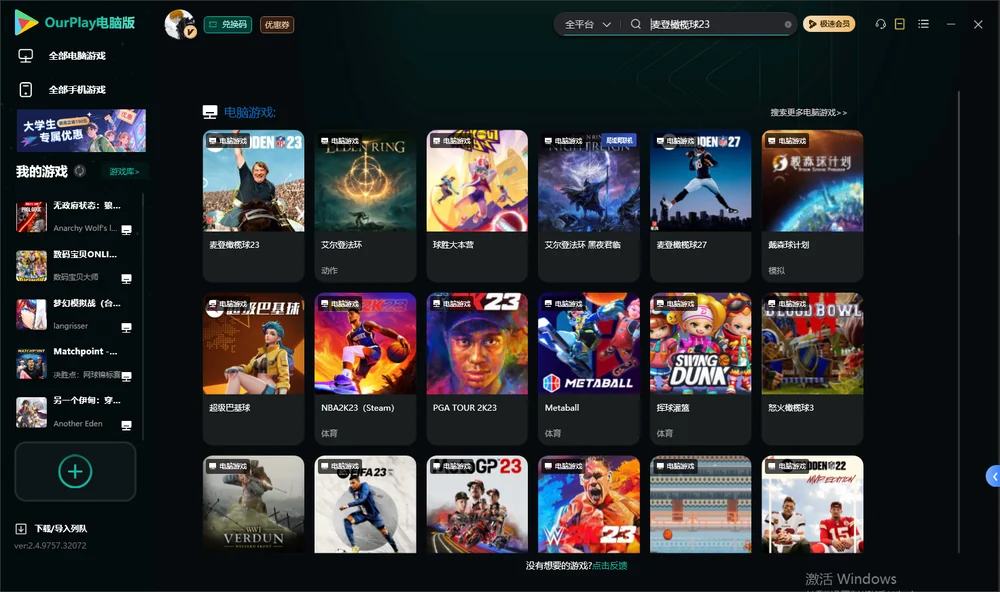Image resolution: width=1000 pixels, height=592 pixels.
Task: Open 麦登橄榄球27 game card
Action: (x=701, y=205)
